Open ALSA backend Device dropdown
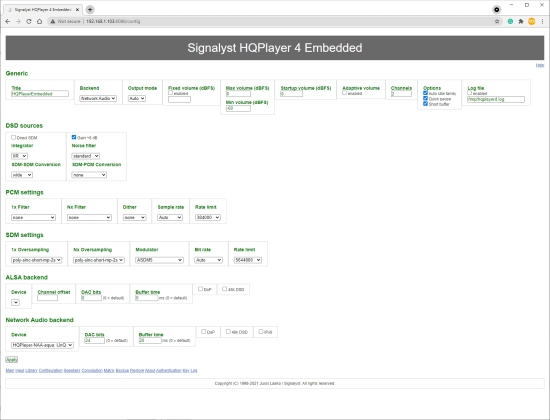Image resolution: width=550 pixels, height=420 pixels. point(15,302)
